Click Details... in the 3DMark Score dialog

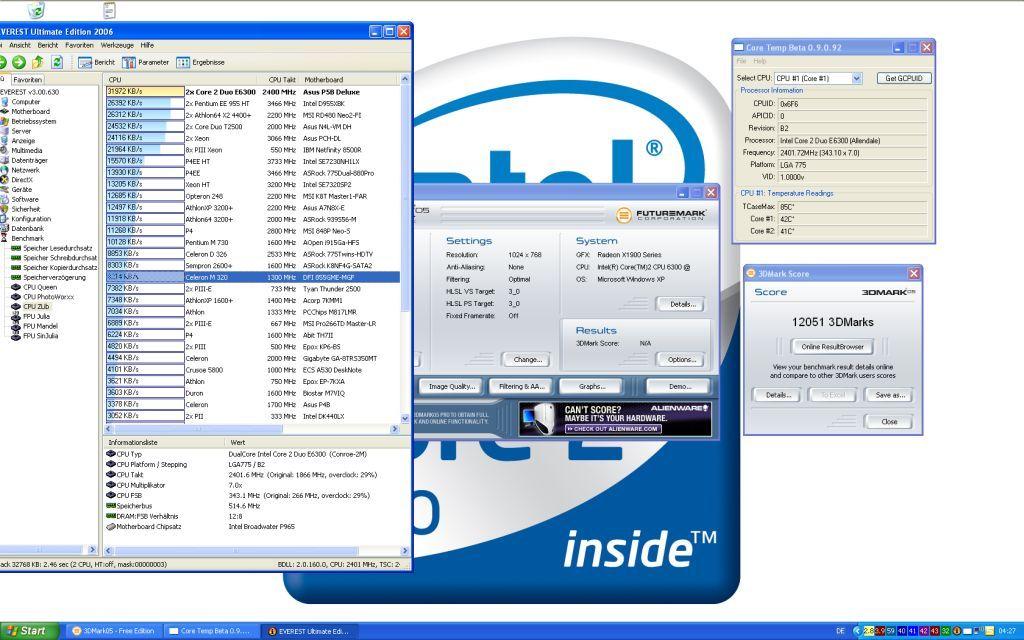pos(778,395)
